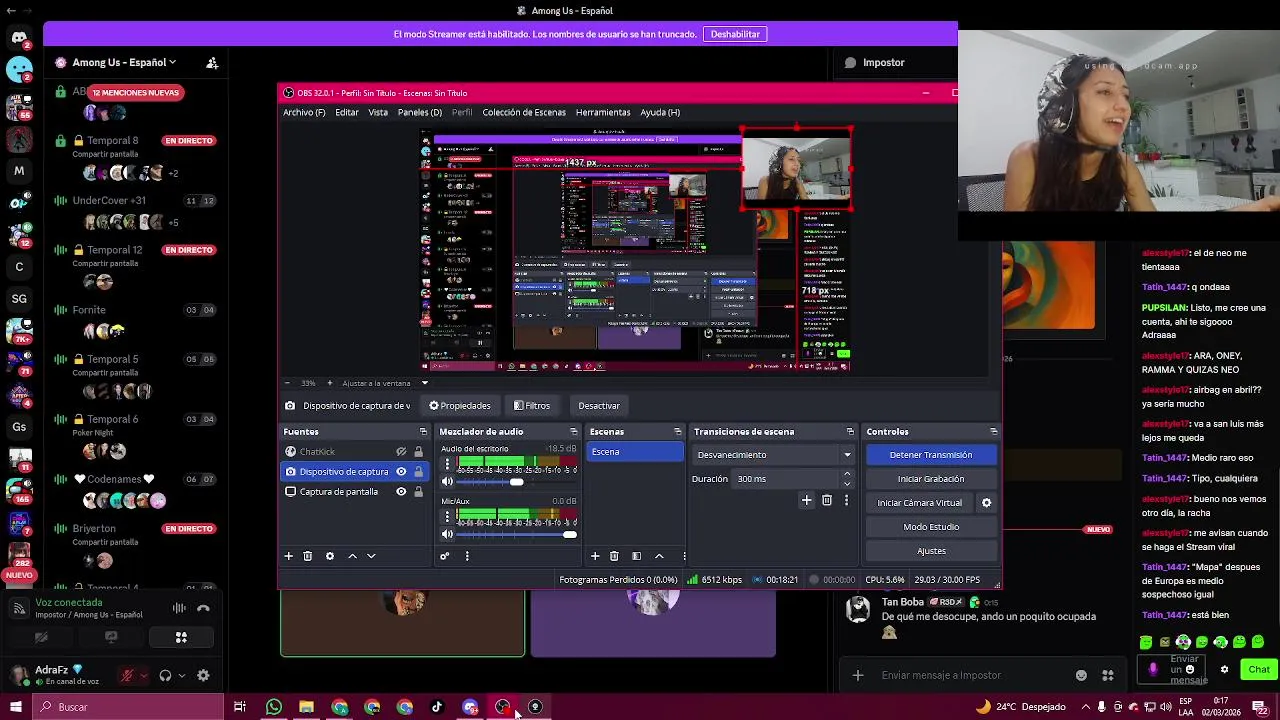Move selected source up in Fuentes
1280x720 pixels.
tap(352, 556)
